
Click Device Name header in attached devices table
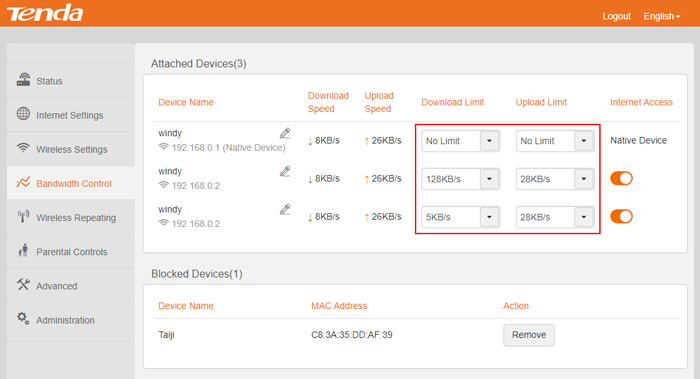tap(186, 102)
